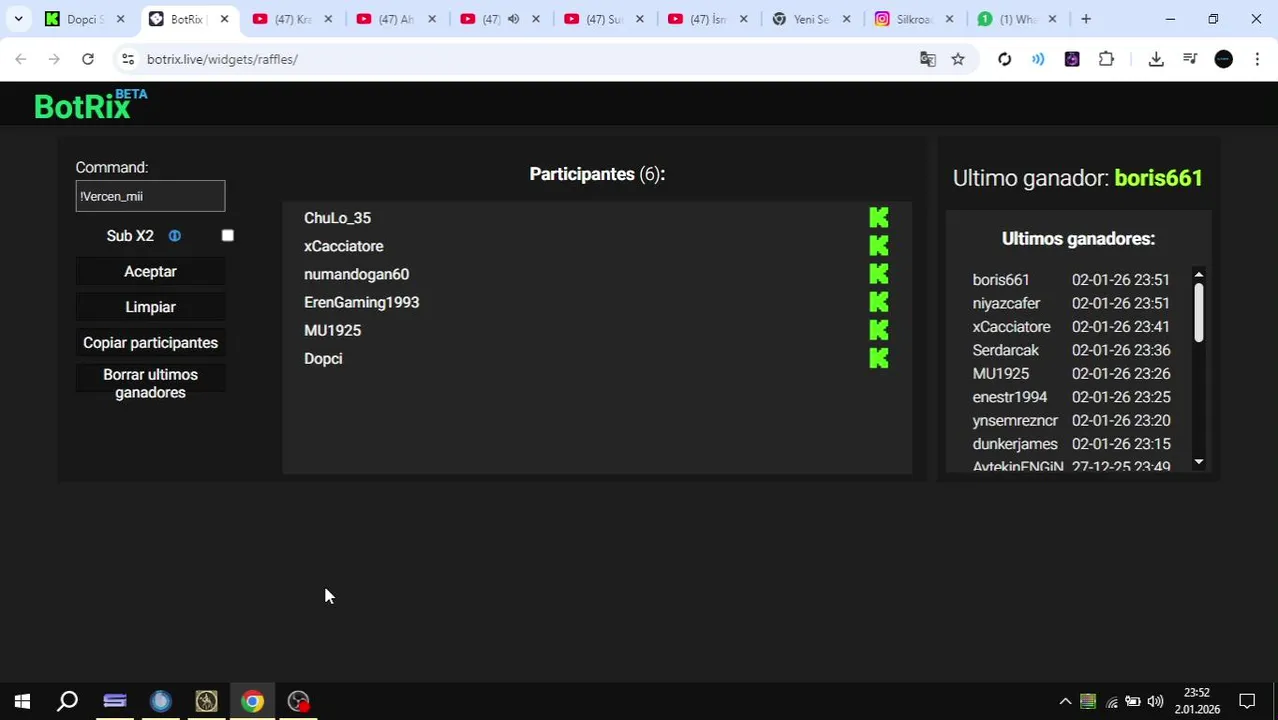Image resolution: width=1278 pixels, height=720 pixels.
Task: Click enestr1994 in the winners list
Action: click(x=1009, y=397)
